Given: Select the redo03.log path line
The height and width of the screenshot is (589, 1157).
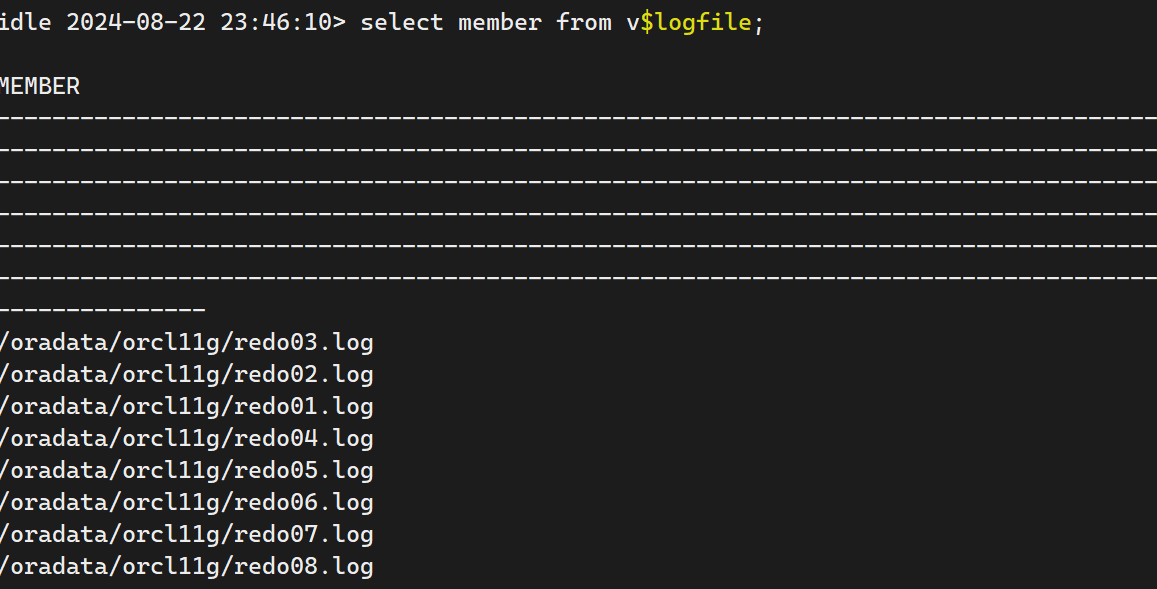Looking at the screenshot, I should tap(187, 343).
